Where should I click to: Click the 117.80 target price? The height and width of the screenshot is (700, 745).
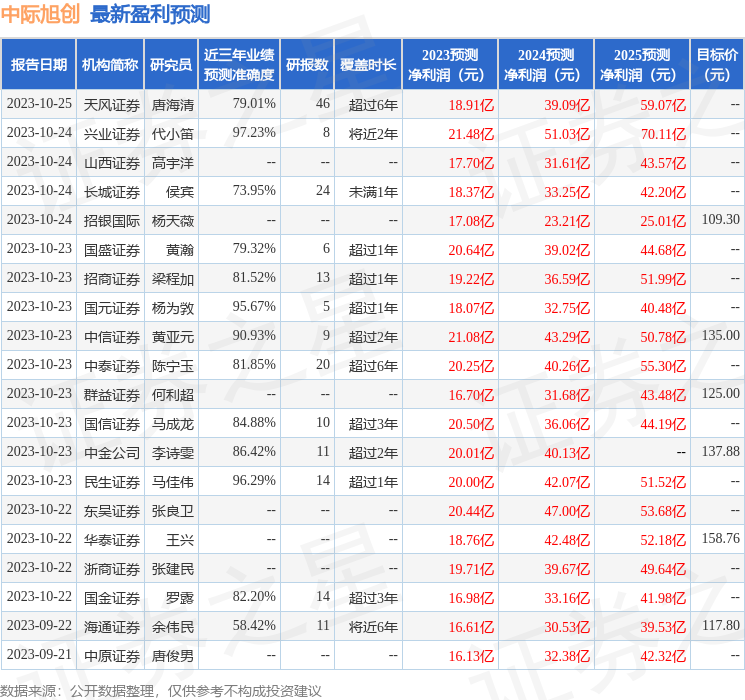click(x=720, y=625)
